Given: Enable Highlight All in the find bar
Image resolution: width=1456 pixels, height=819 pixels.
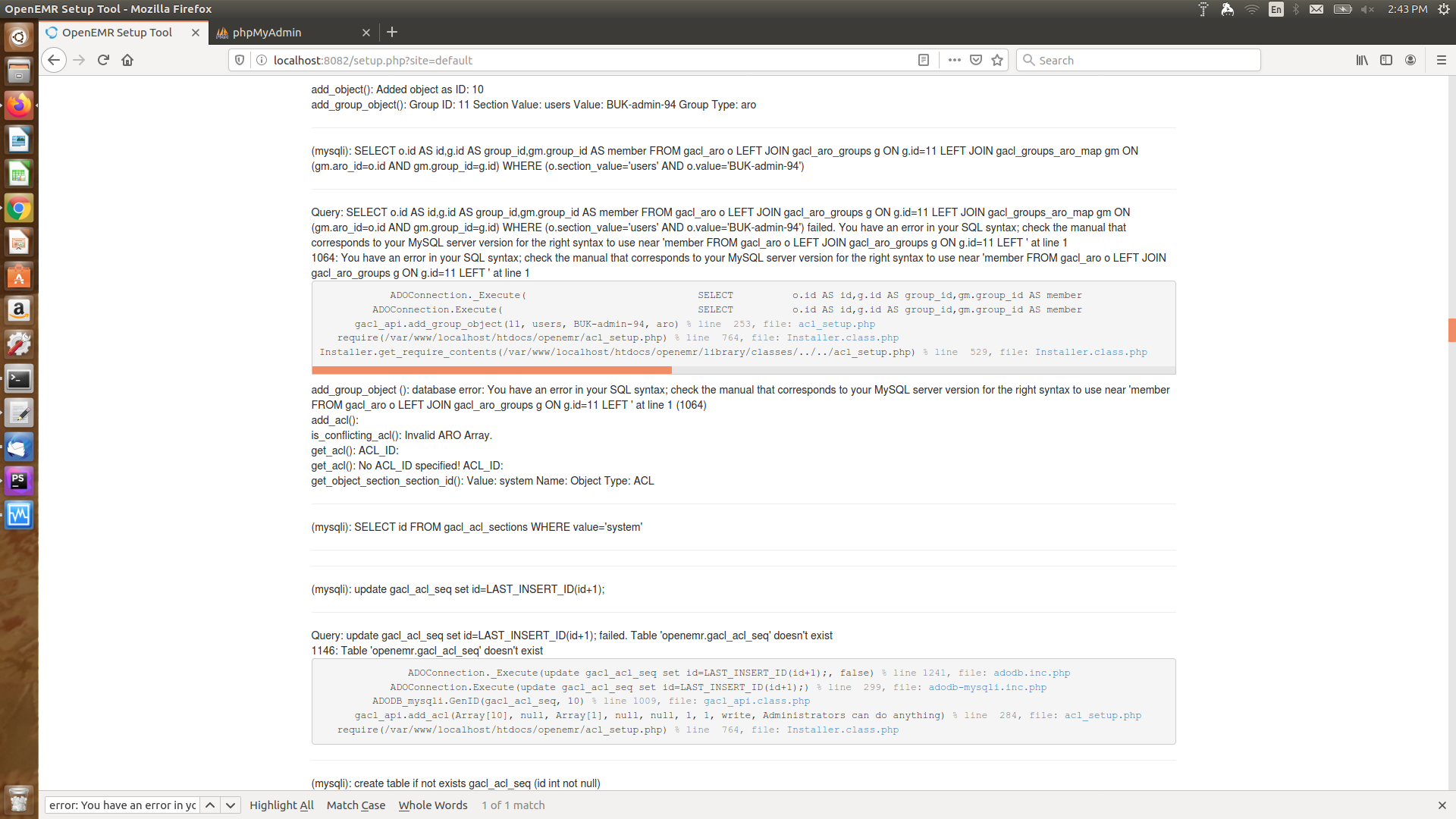Looking at the screenshot, I should (x=281, y=805).
